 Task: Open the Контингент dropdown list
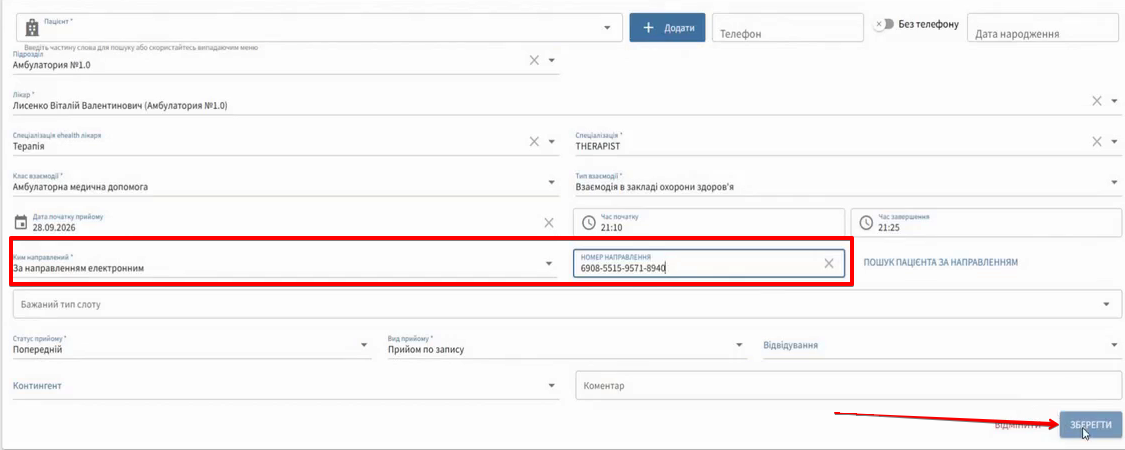[x=285, y=386]
